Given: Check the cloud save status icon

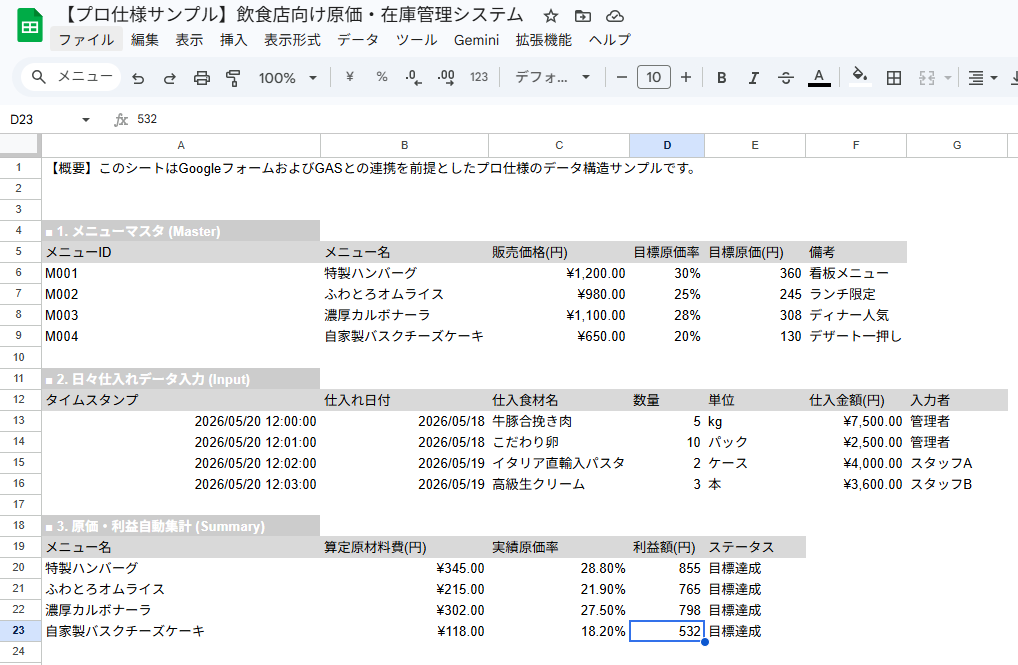Looking at the screenshot, I should pos(614,16).
